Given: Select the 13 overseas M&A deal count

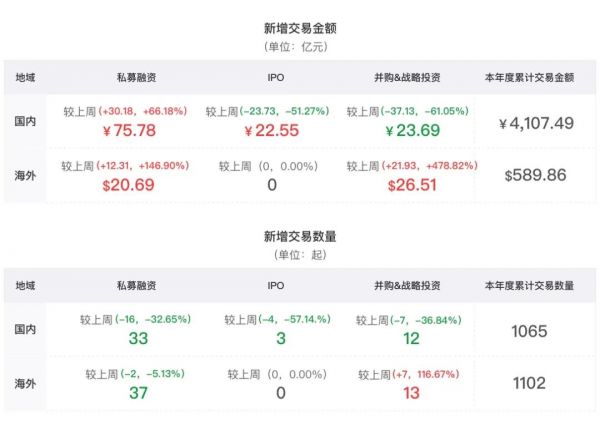Looking at the screenshot, I should (410, 393).
